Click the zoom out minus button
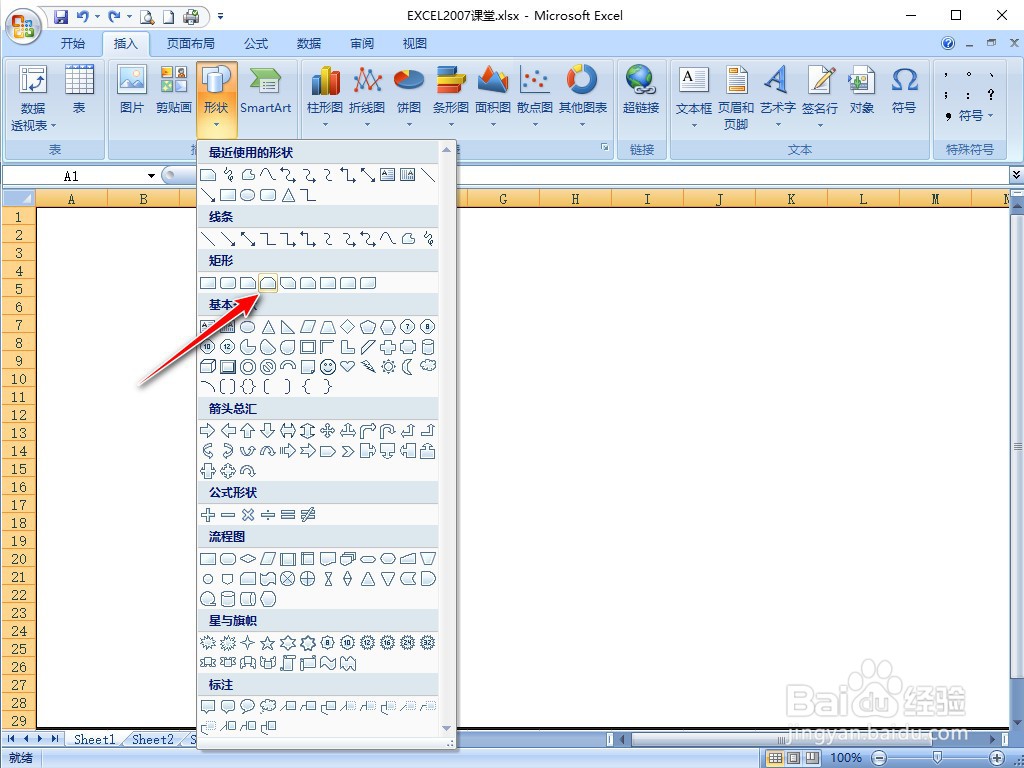1024x768 pixels. (879, 758)
